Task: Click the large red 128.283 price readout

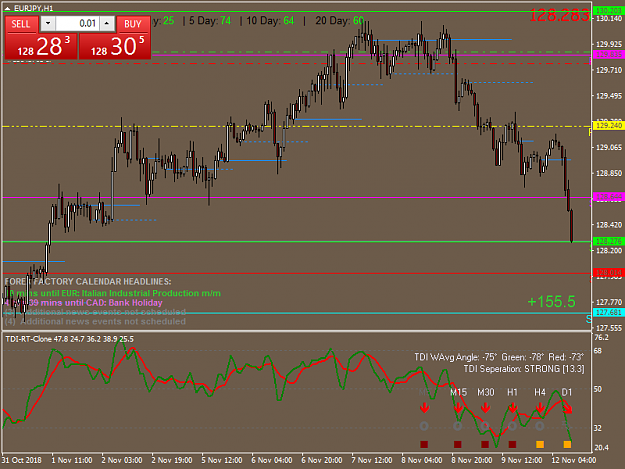Action: click(559, 15)
